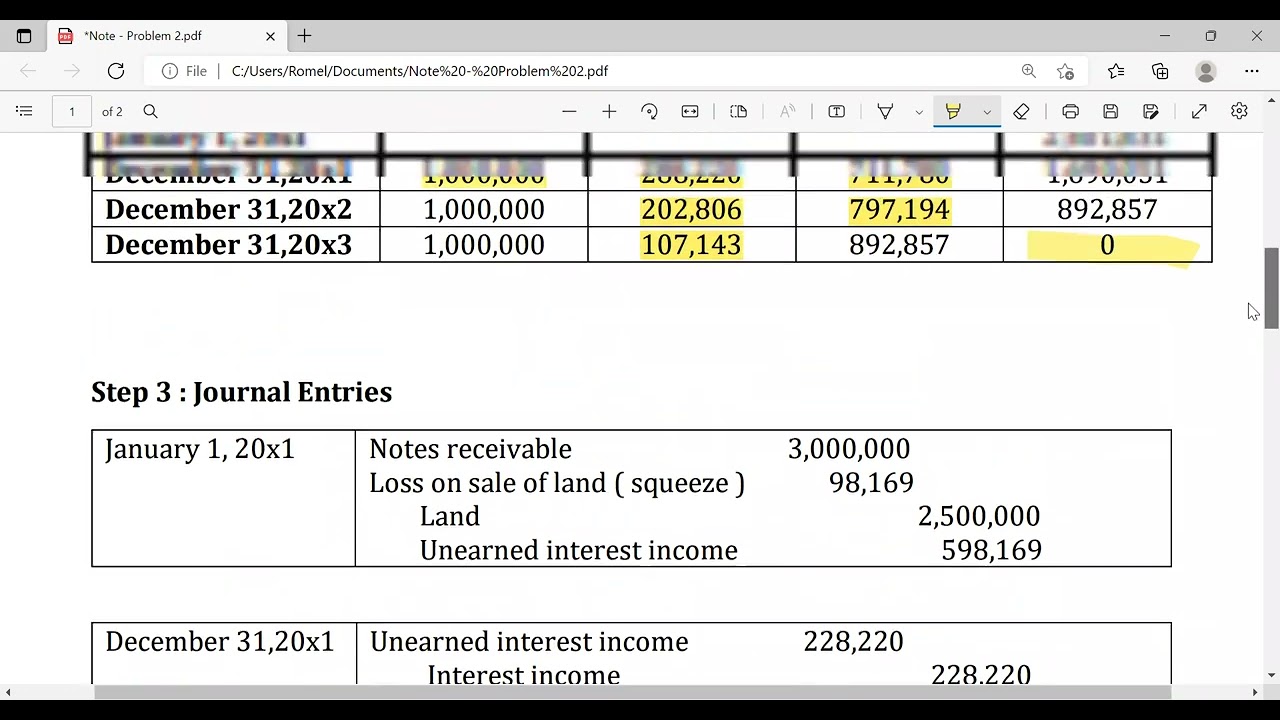This screenshot has height=720, width=1280.
Task: Edit the PDF page number field
Action: [x=72, y=111]
